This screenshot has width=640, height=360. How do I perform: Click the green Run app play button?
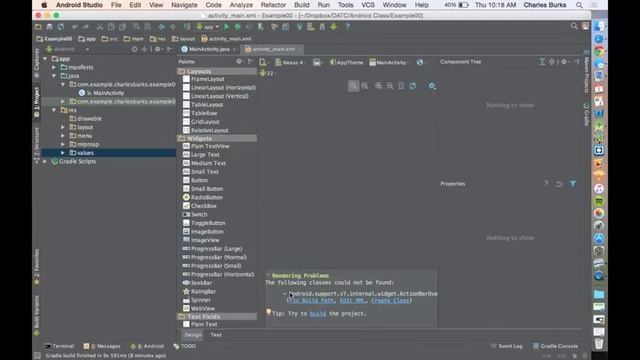click(x=227, y=27)
